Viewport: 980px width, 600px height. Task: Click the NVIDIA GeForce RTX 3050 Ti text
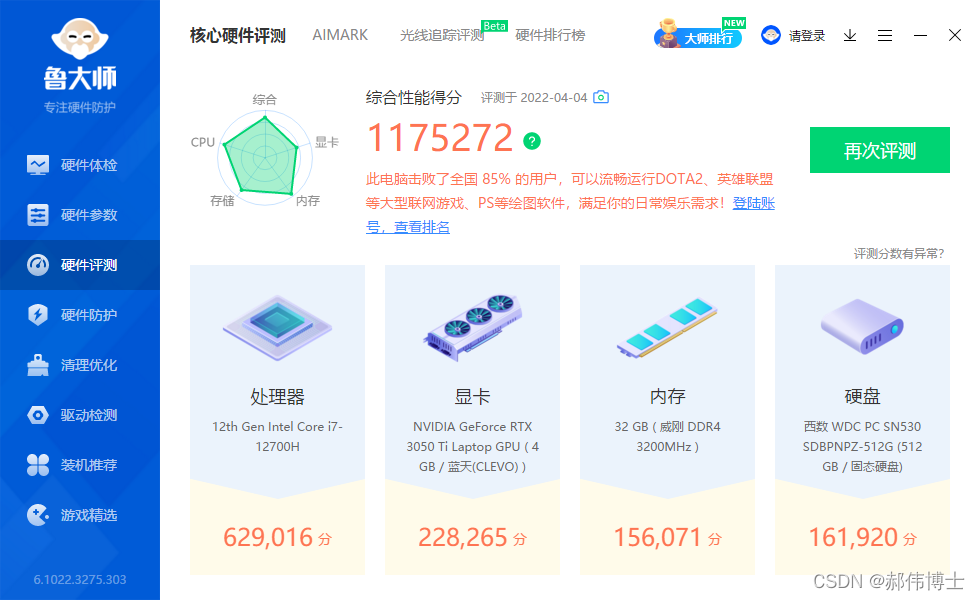click(x=472, y=446)
